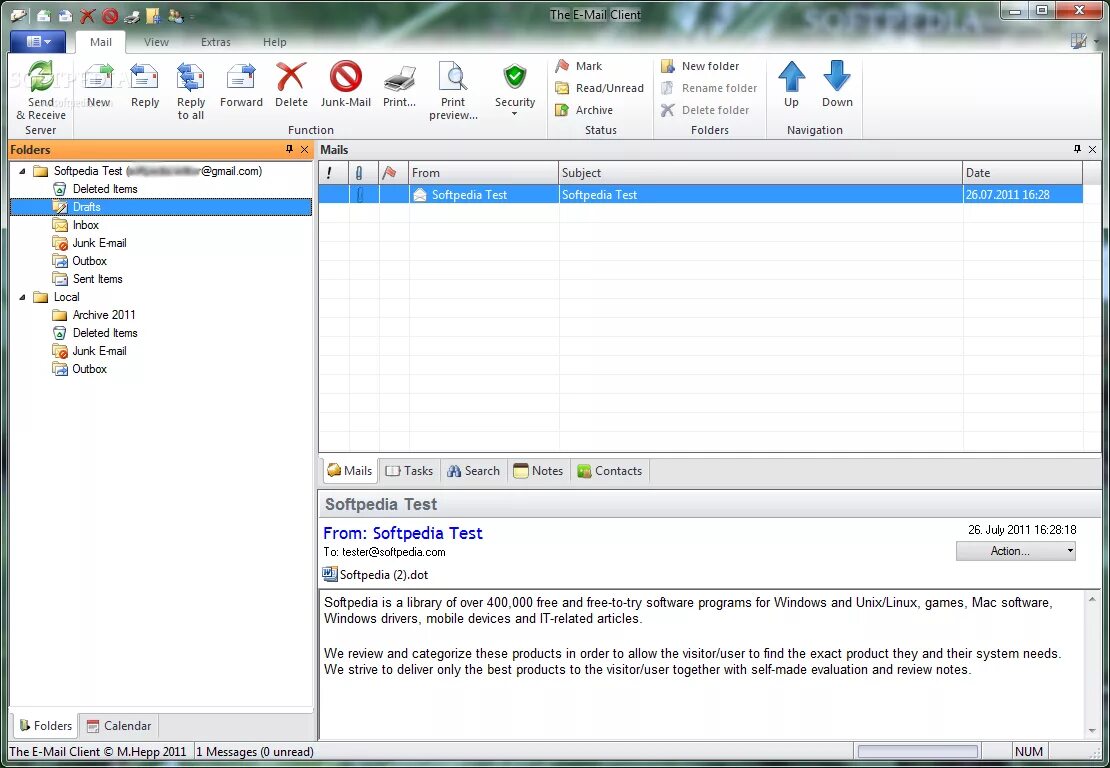The height and width of the screenshot is (768, 1110).
Task: Collapse the Softpedia Test account tree
Action: click(22, 171)
